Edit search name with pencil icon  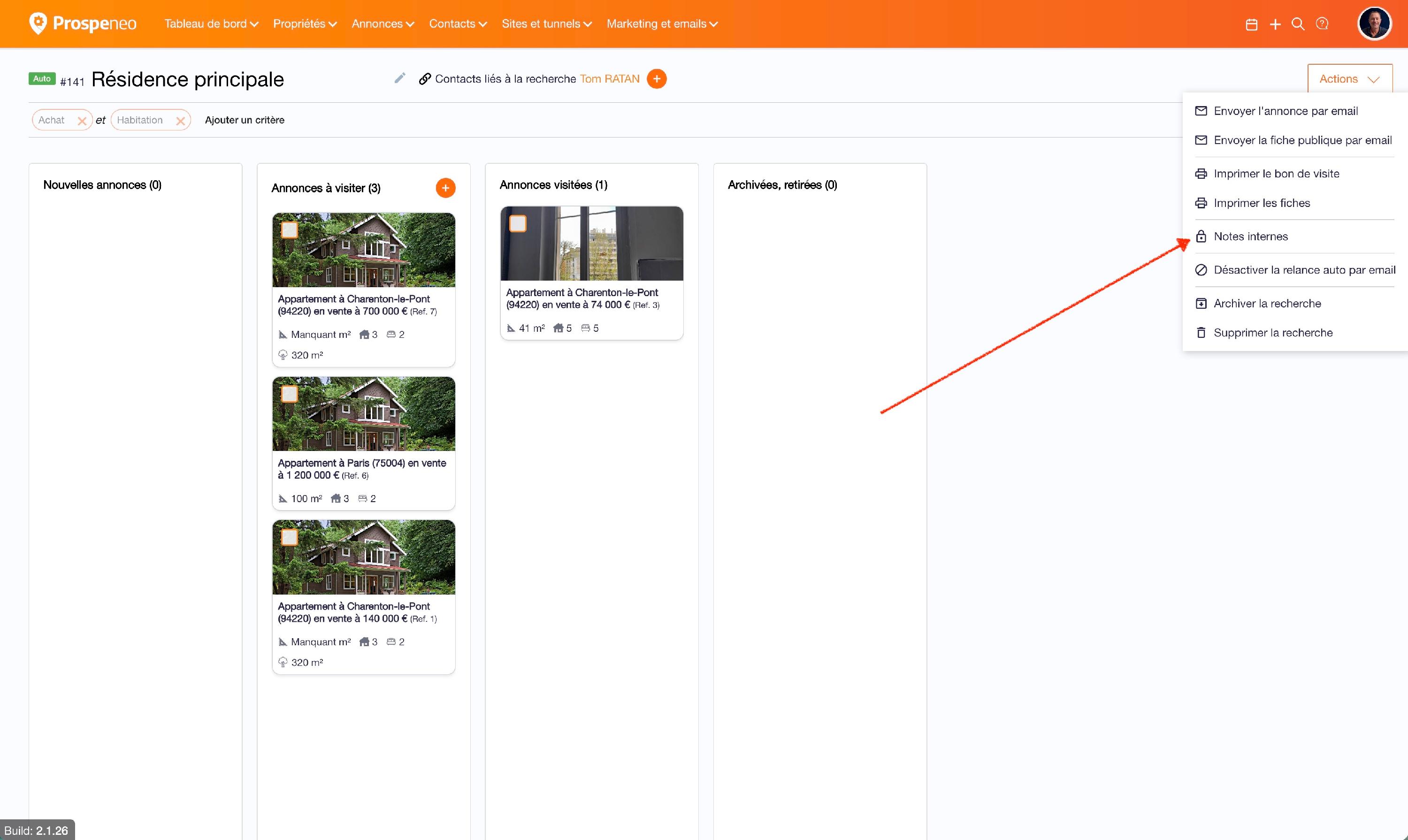pos(400,78)
